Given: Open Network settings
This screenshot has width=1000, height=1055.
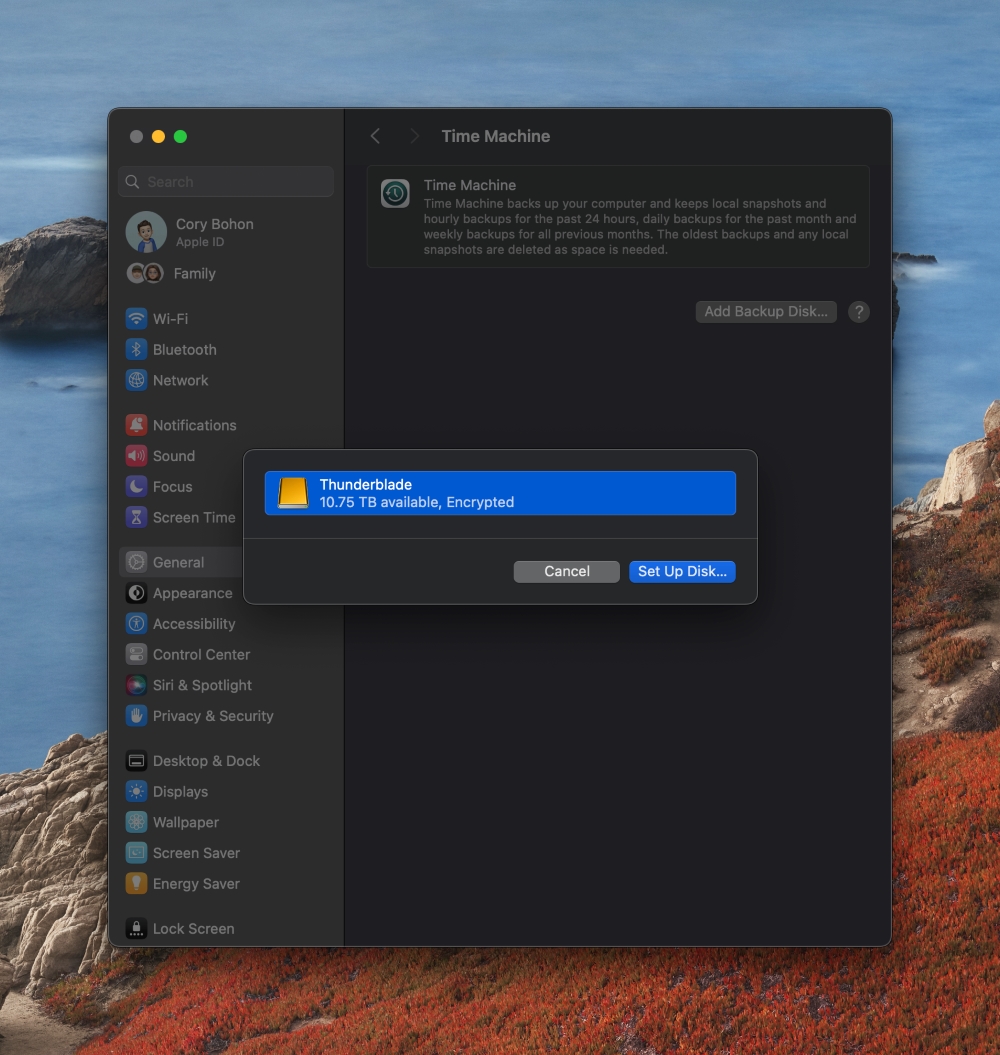Looking at the screenshot, I should click(x=181, y=380).
